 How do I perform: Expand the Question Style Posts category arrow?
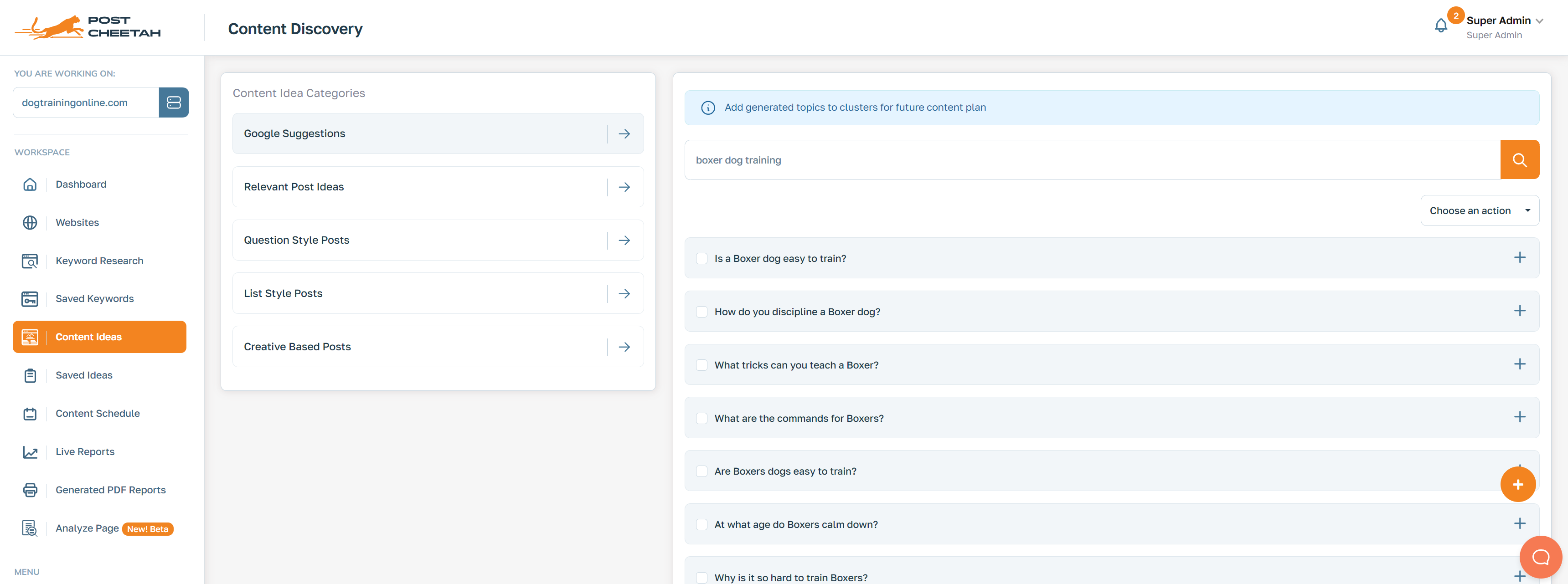pyautogui.click(x=624, y=240)
